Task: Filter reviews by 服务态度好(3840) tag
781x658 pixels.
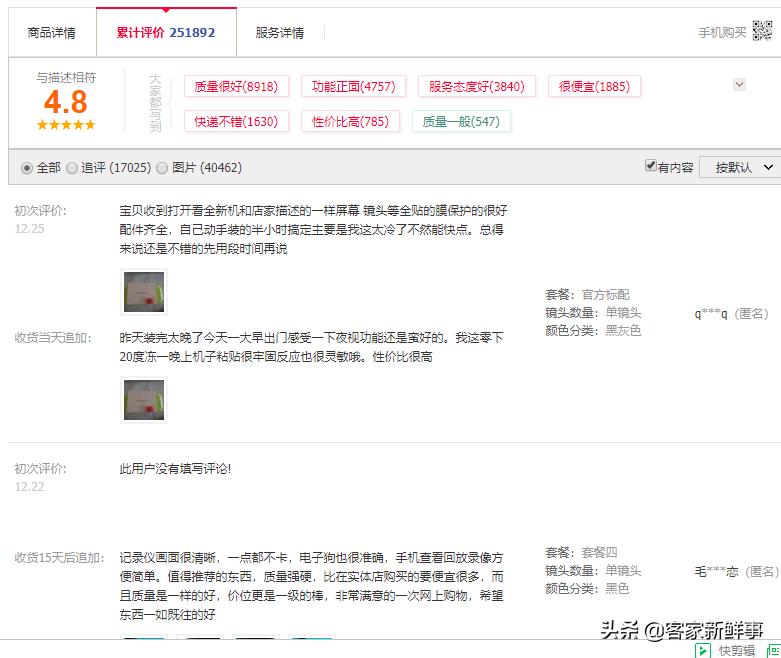Action: point(477,87)
